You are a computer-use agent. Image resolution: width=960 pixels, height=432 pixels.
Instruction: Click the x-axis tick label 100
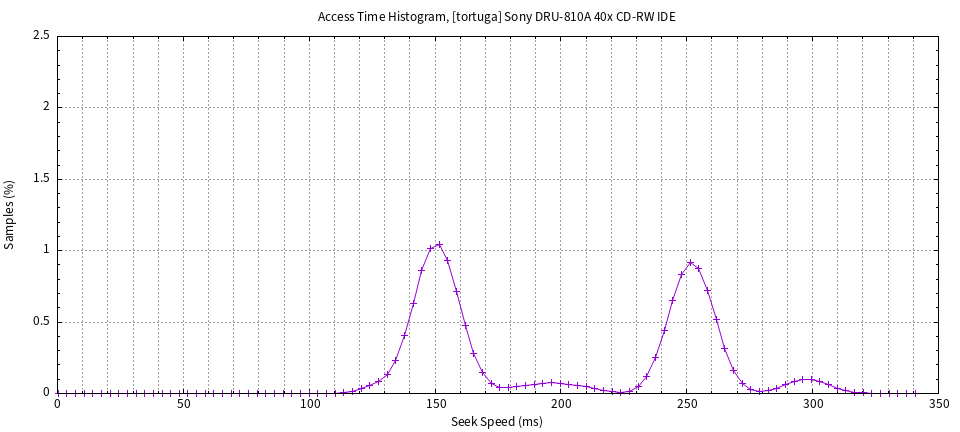pyautogui.click(x=309, y=404)
